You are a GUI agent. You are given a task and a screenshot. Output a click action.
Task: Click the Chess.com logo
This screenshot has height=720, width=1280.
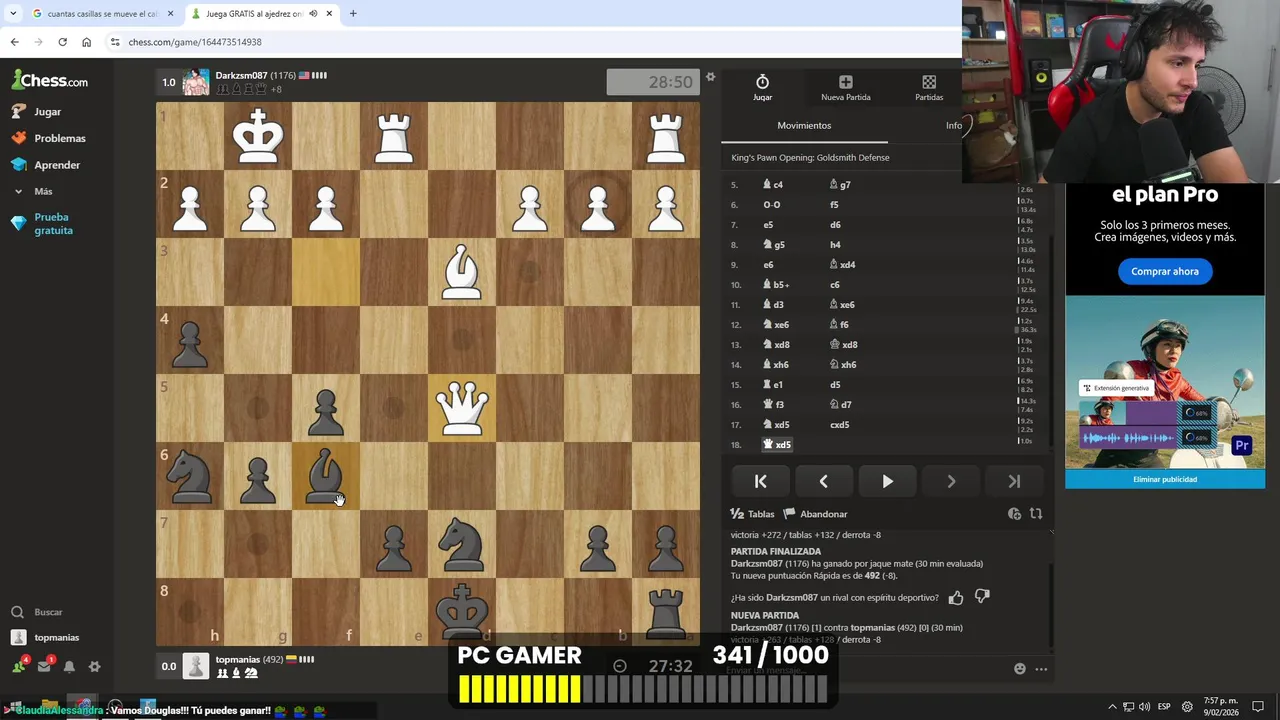(x=50, y=81)
